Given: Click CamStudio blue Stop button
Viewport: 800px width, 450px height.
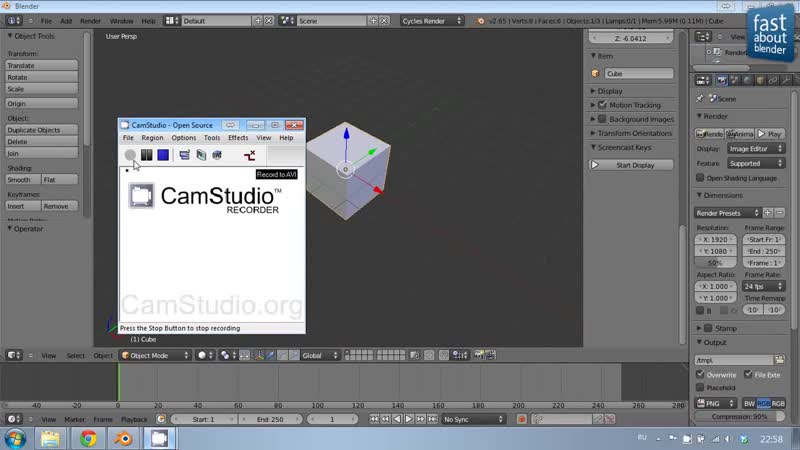Looking at the screenshot, I should (163, 155).
